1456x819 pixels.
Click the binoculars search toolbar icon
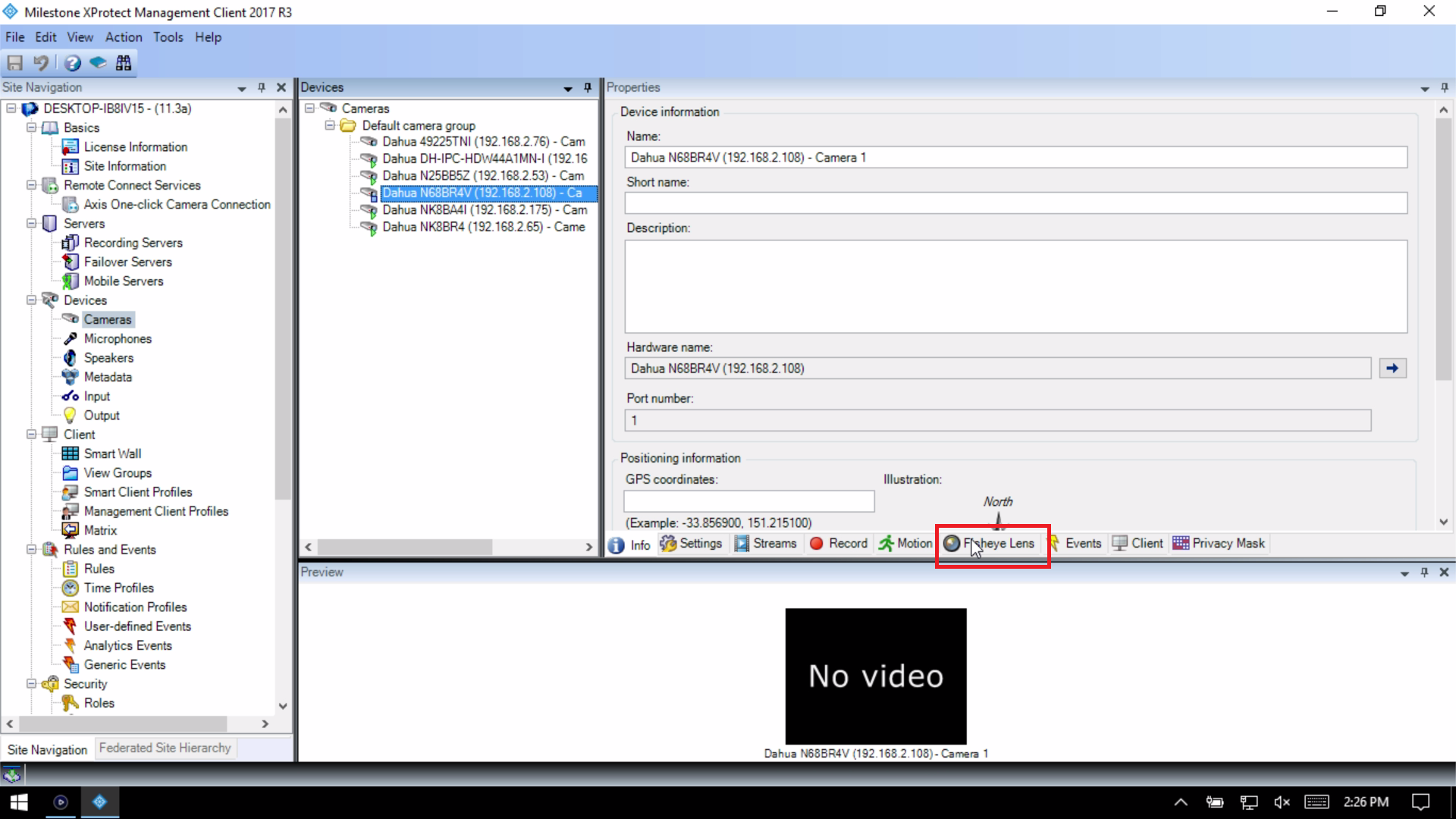tap(124, 63)
